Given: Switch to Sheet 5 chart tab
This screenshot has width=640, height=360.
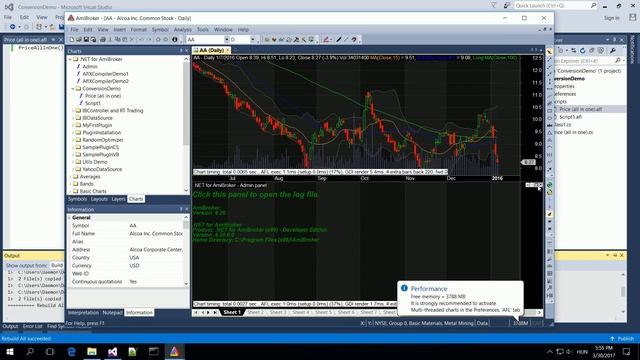Looking at the screenshot, I should [323, 312].
